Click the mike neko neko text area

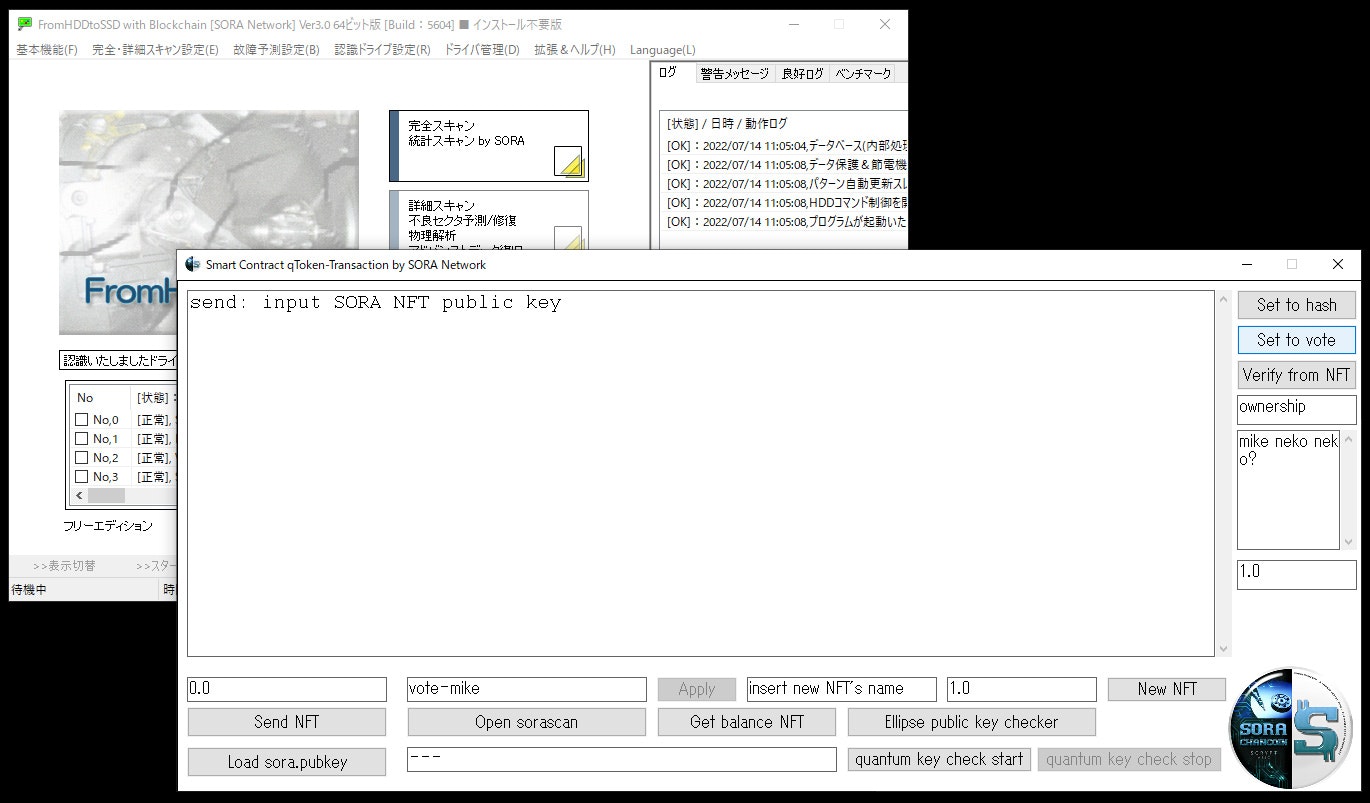(x=1288, y=490)
